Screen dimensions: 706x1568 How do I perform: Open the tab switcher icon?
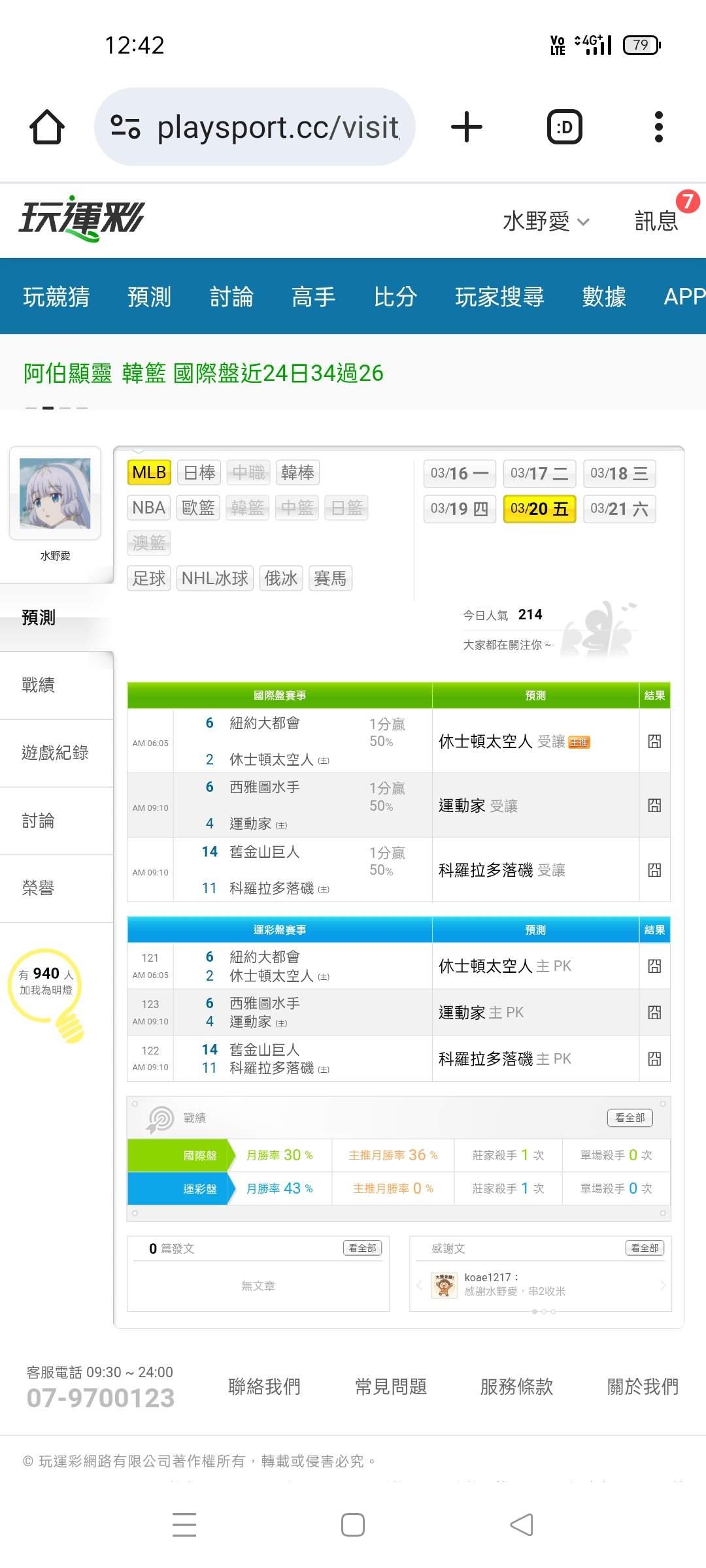pos(565,127)
